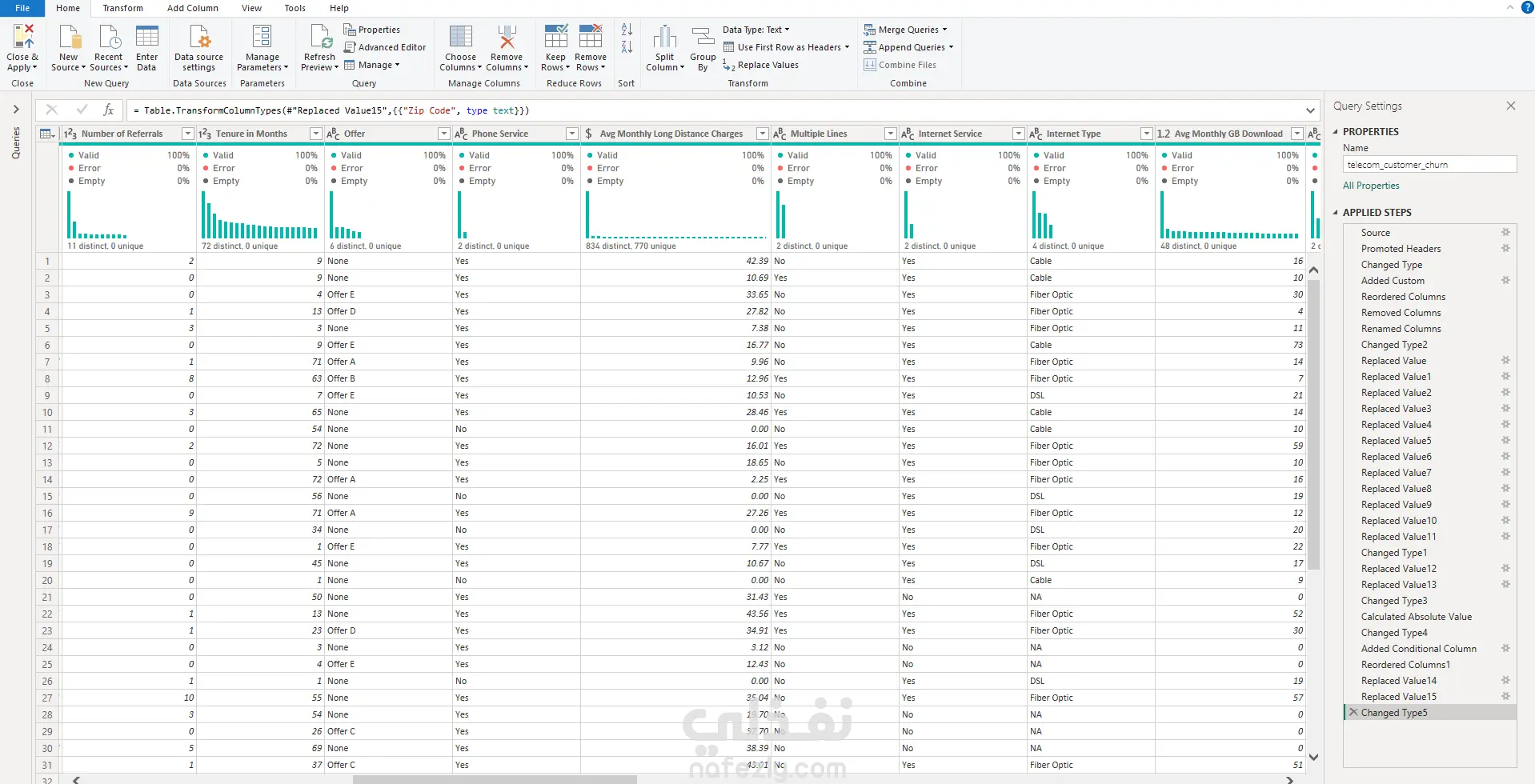
Task: Click the query Name input field
Action: (1429, 164)
